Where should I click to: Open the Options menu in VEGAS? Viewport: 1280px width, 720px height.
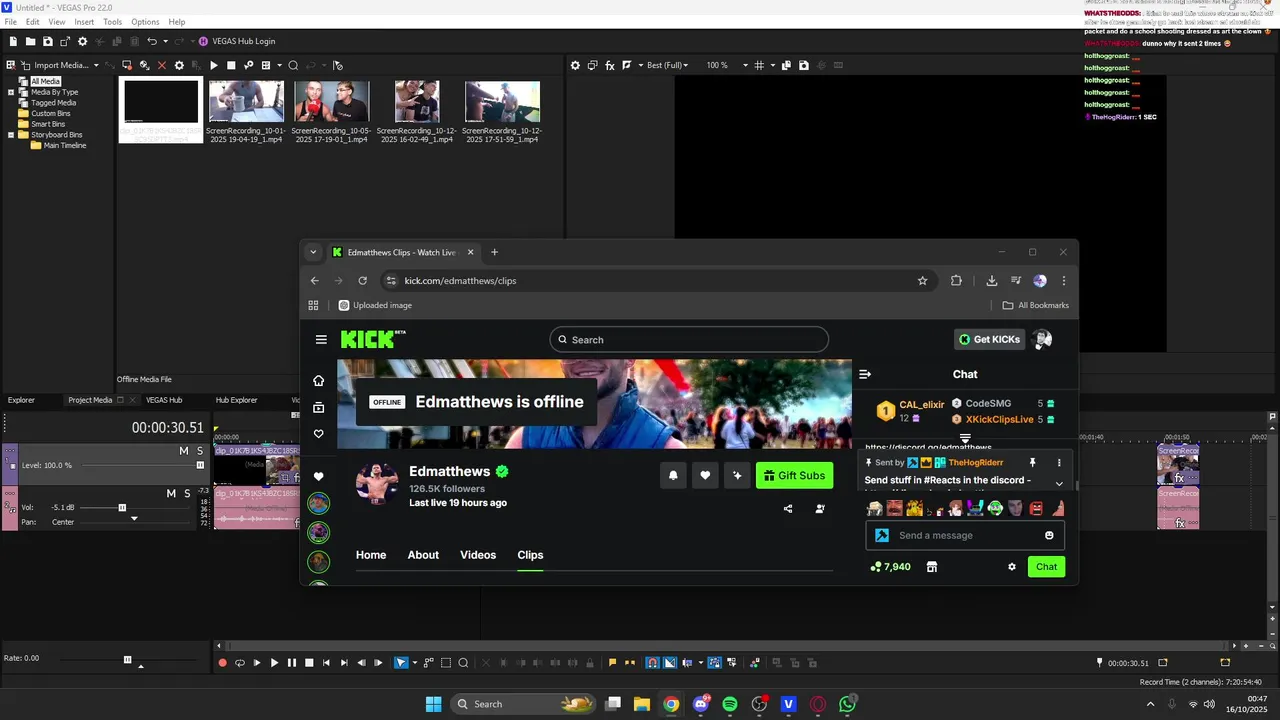(145, 22)
